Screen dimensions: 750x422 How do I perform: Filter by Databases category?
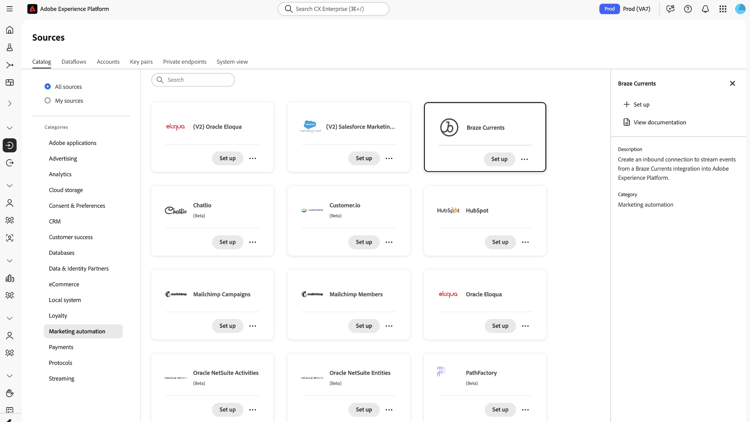pos(61,253)
